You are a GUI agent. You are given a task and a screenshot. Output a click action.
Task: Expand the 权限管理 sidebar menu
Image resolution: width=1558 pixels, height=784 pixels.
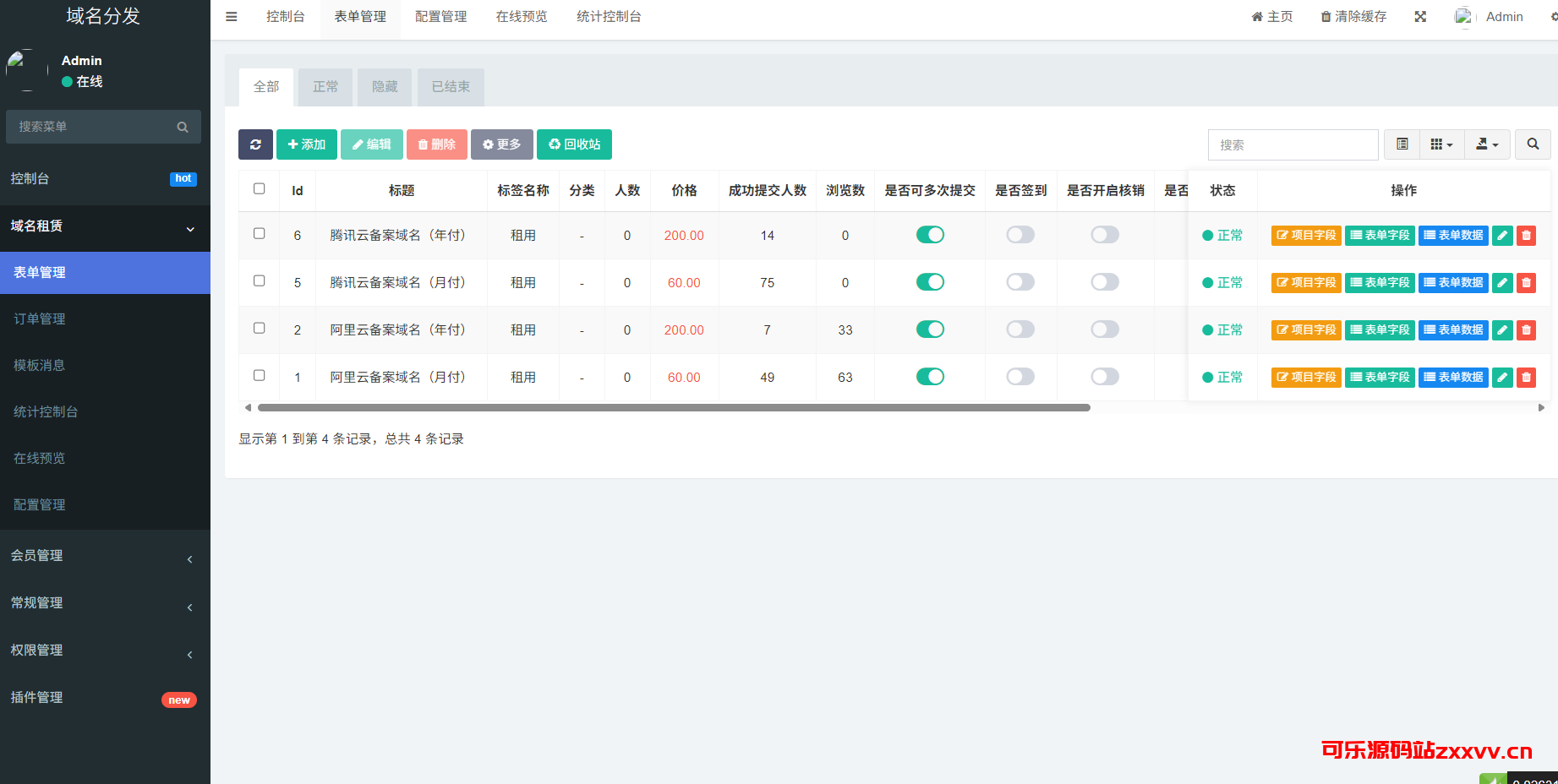coord(105,651)
